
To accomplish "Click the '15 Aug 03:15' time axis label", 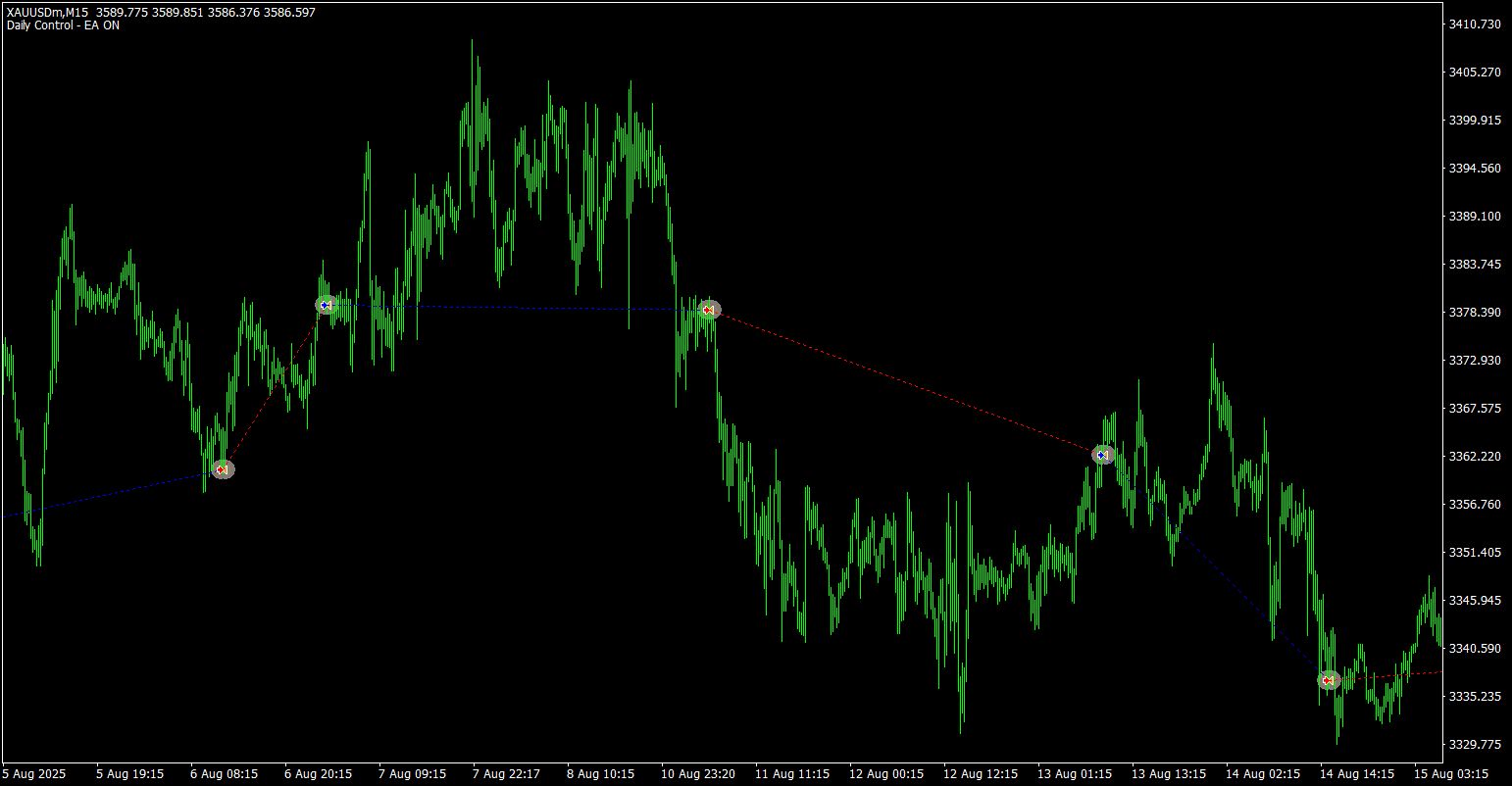I will (x=1451, y=773).
